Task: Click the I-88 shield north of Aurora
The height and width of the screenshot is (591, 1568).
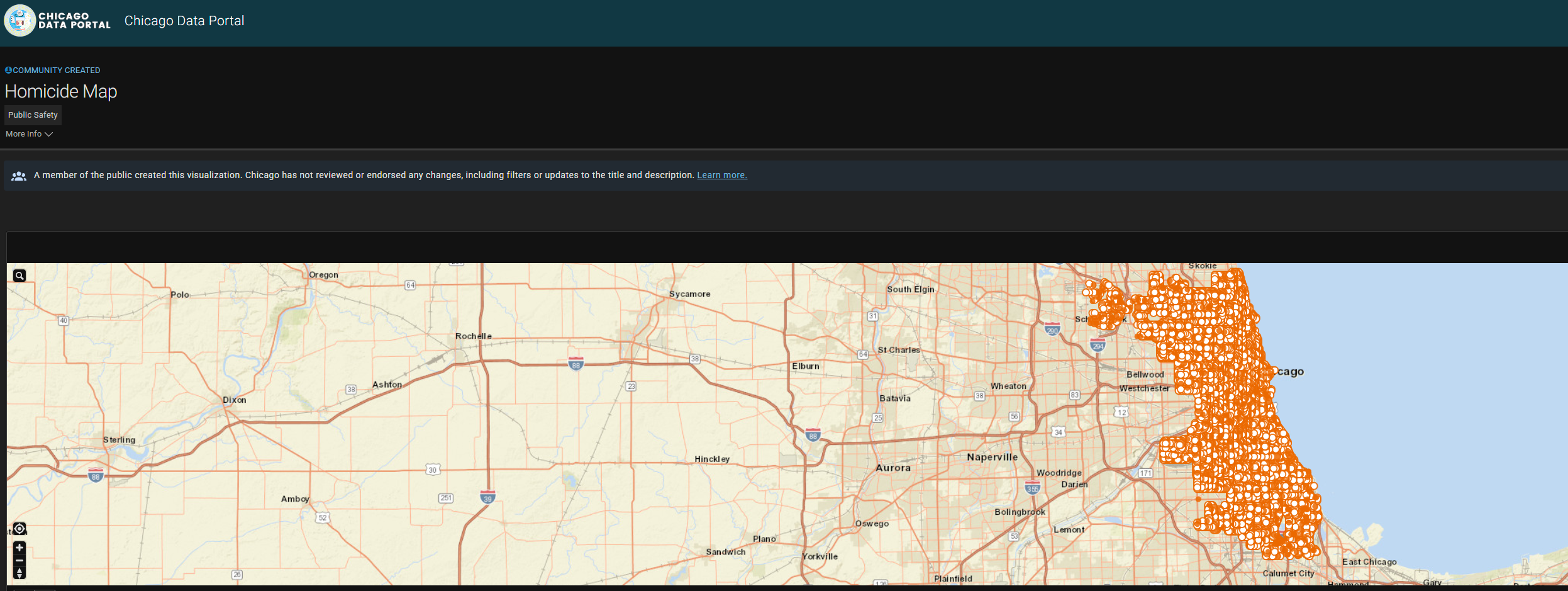Action: click(813, 434)
